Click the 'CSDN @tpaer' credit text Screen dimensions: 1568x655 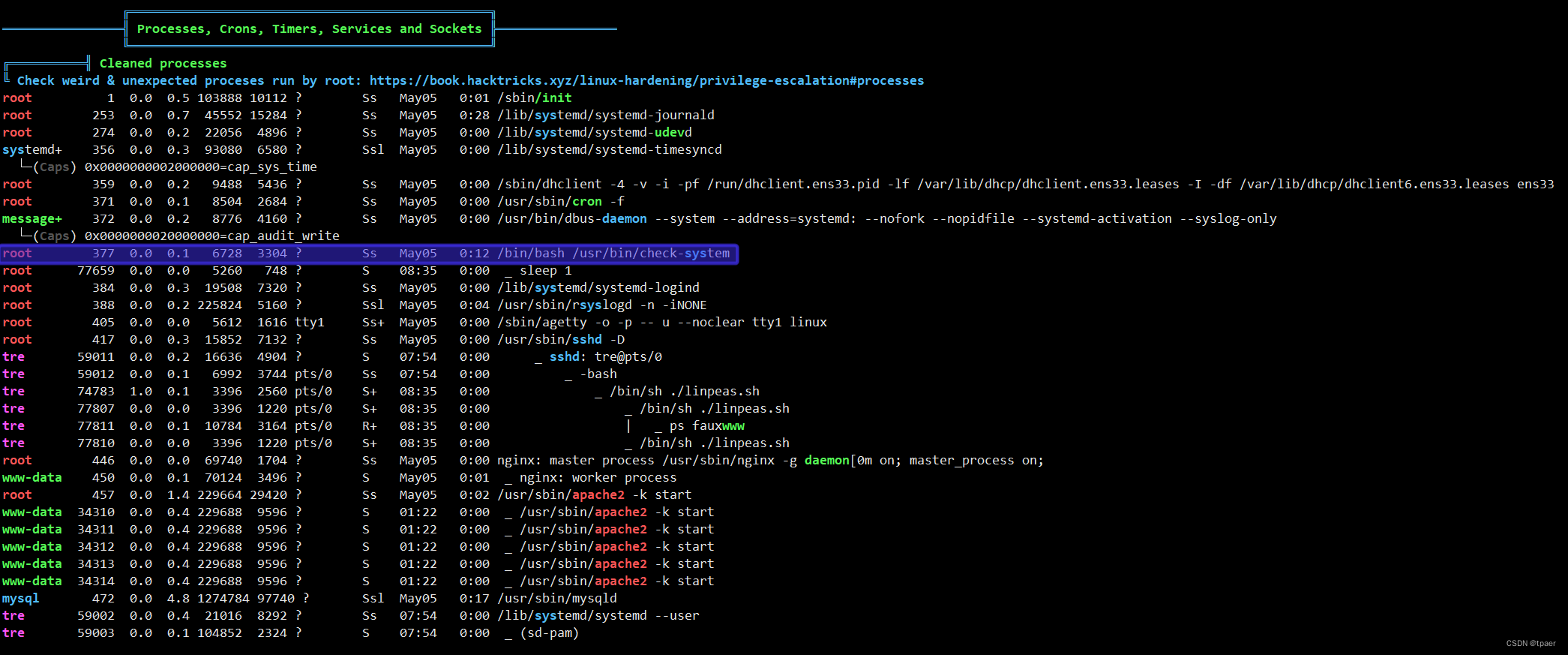pos(1531,643)
